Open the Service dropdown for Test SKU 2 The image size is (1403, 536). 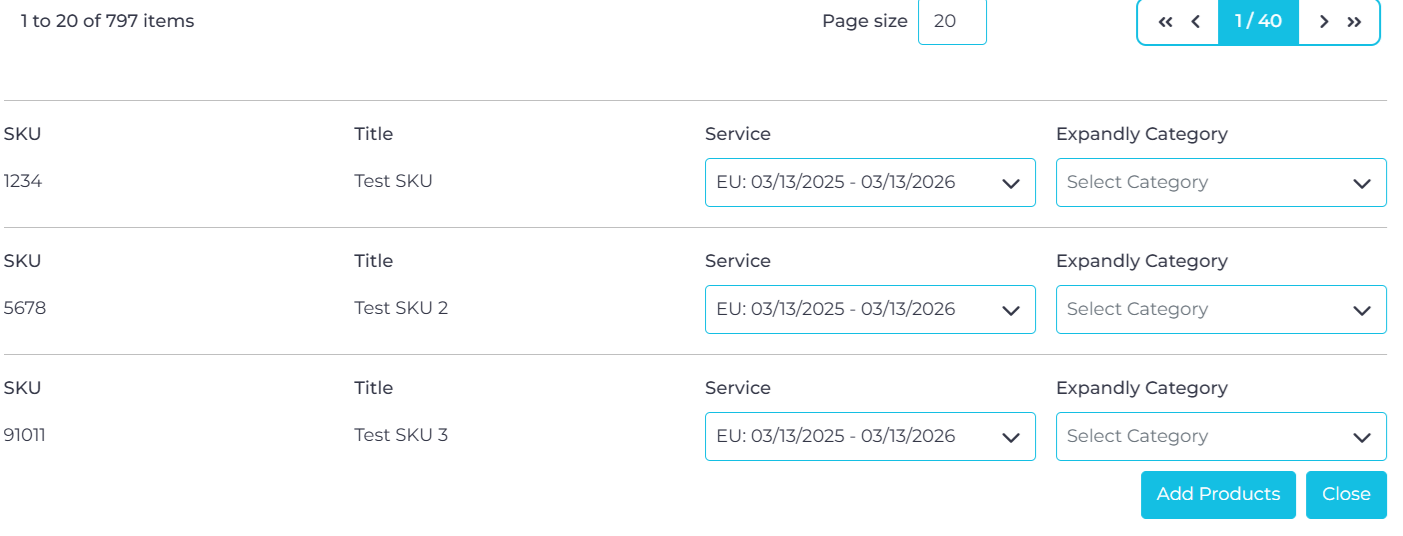pyautogui.click(x=870, y=310)
